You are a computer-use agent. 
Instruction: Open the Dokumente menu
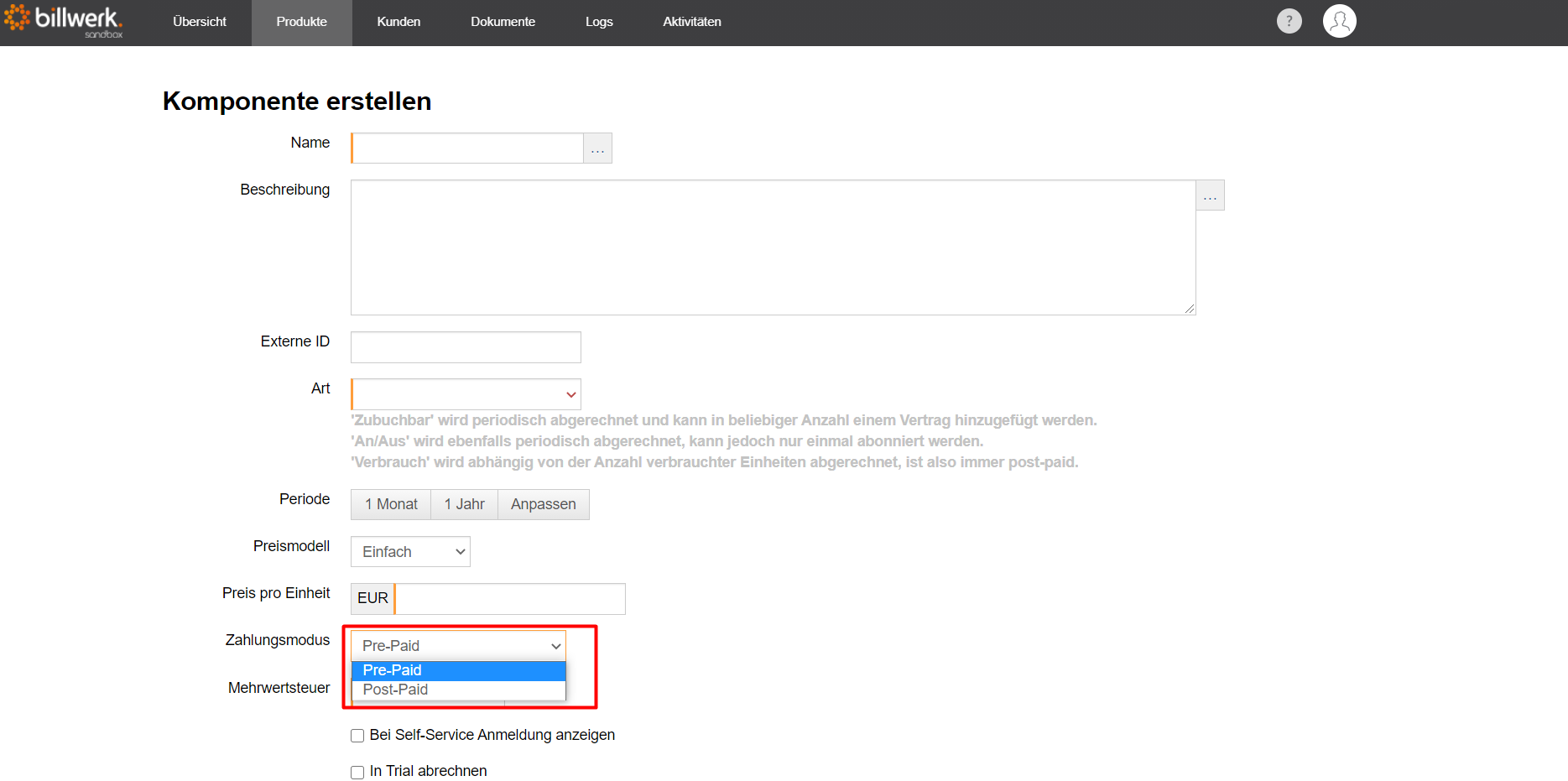click(x=503, y=22)
